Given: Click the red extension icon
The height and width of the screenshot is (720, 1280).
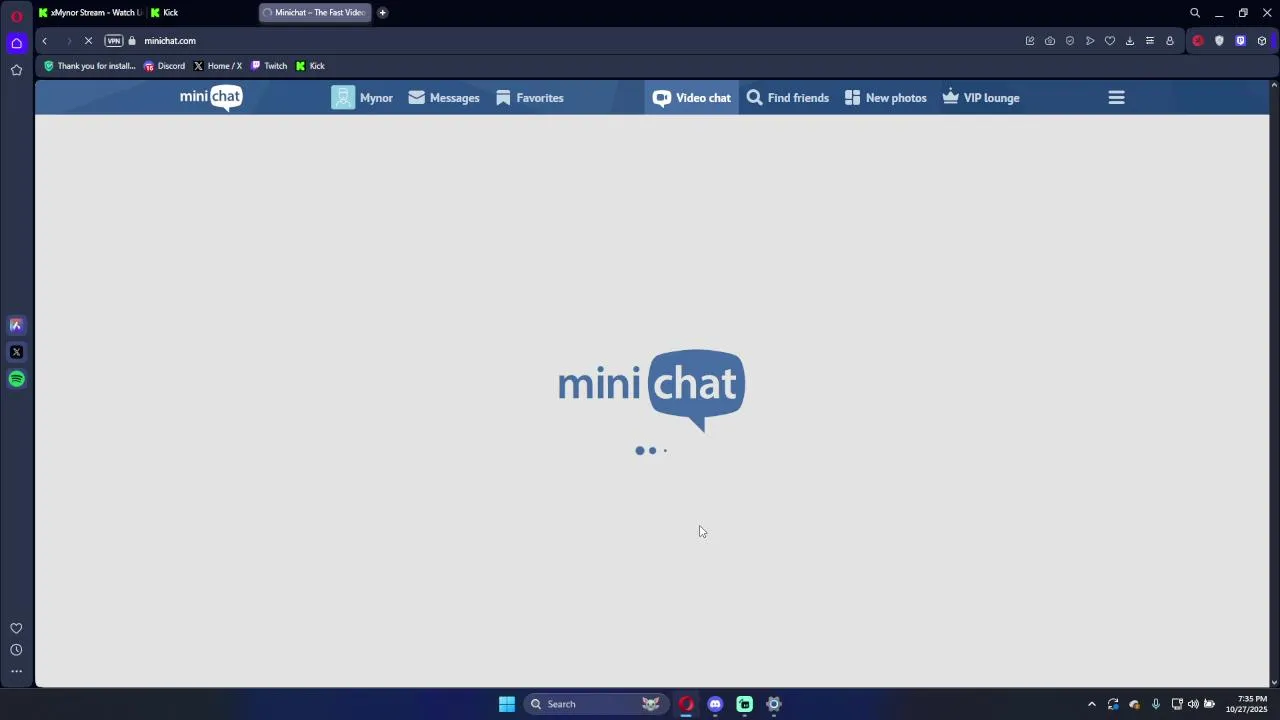Looking at the screenshot, I should click(1198, 41).
